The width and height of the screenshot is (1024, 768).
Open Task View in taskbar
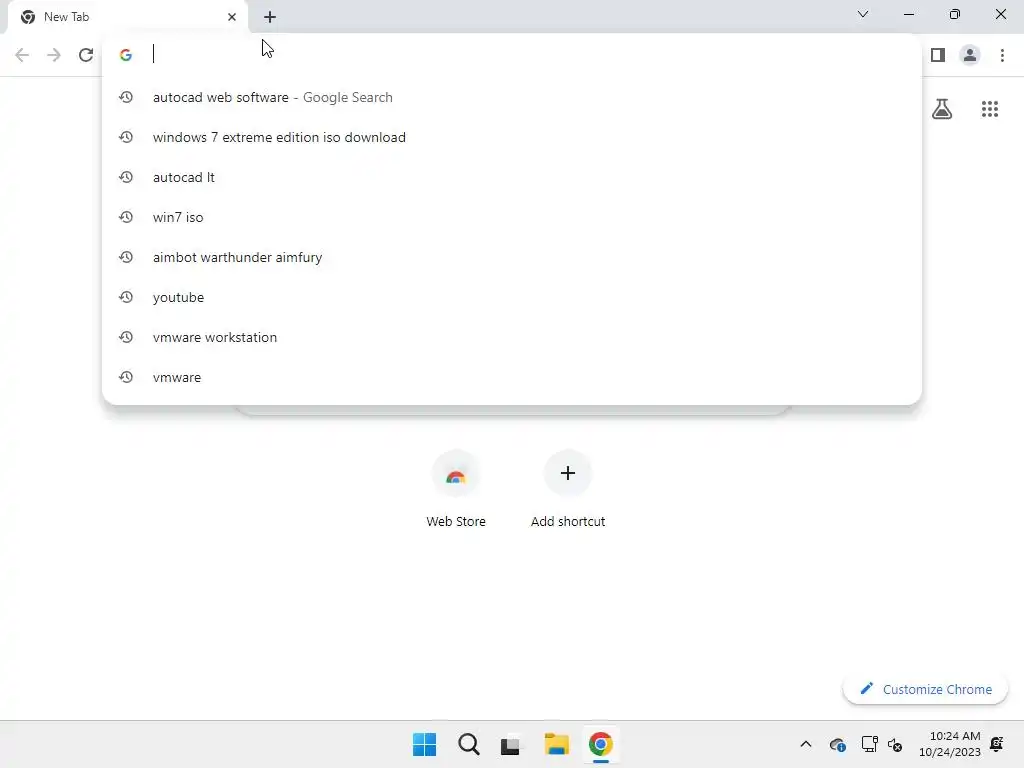(510, 744)
